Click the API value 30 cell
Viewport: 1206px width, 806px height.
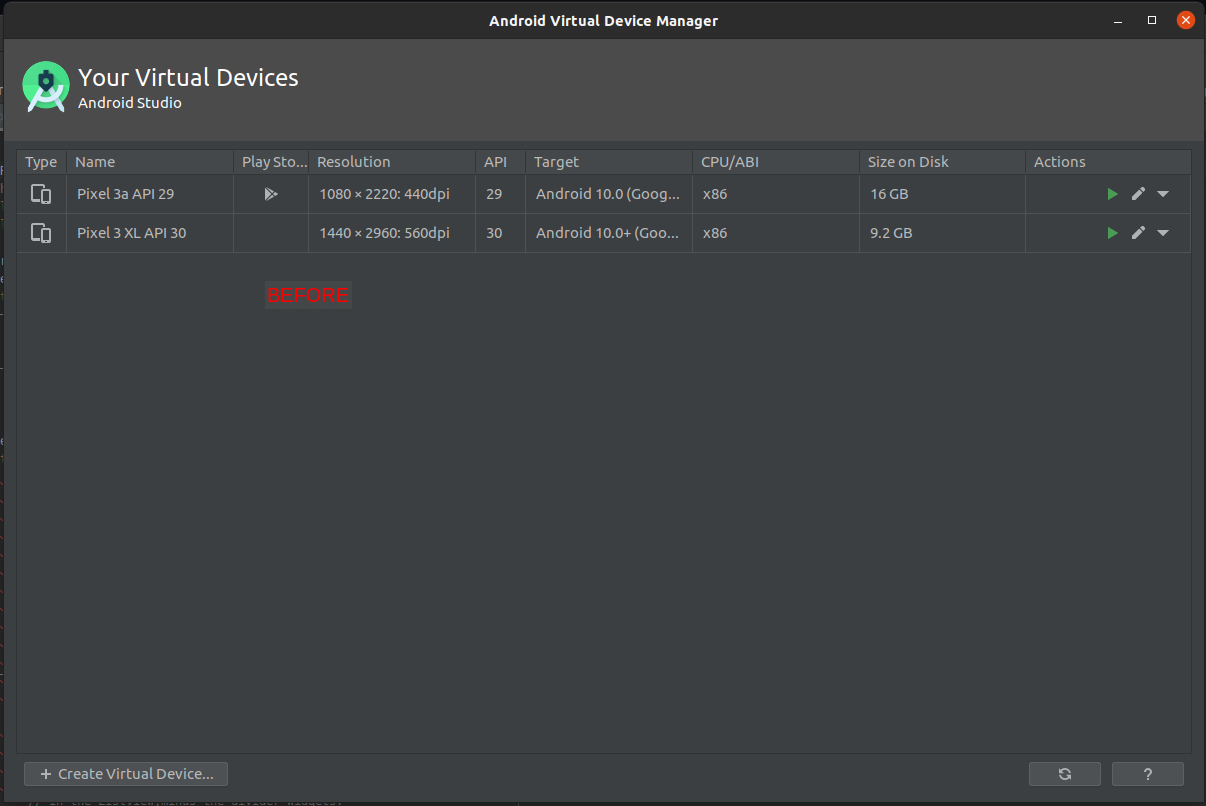coord(501,233)
